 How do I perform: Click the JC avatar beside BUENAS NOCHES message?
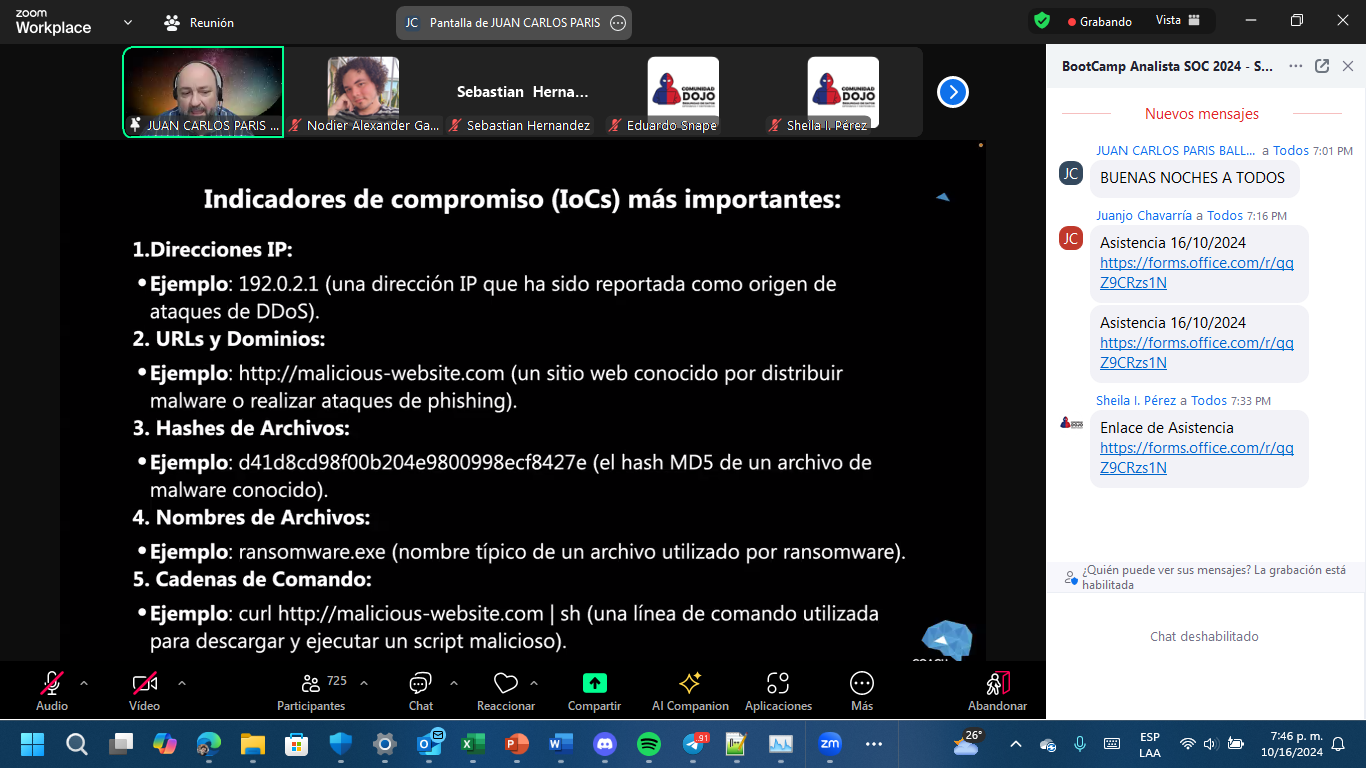[x=1071, y=173]
